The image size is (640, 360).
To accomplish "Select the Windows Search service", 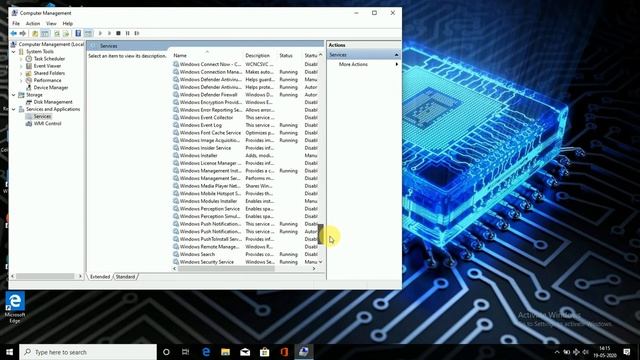I will coord(197,254).
